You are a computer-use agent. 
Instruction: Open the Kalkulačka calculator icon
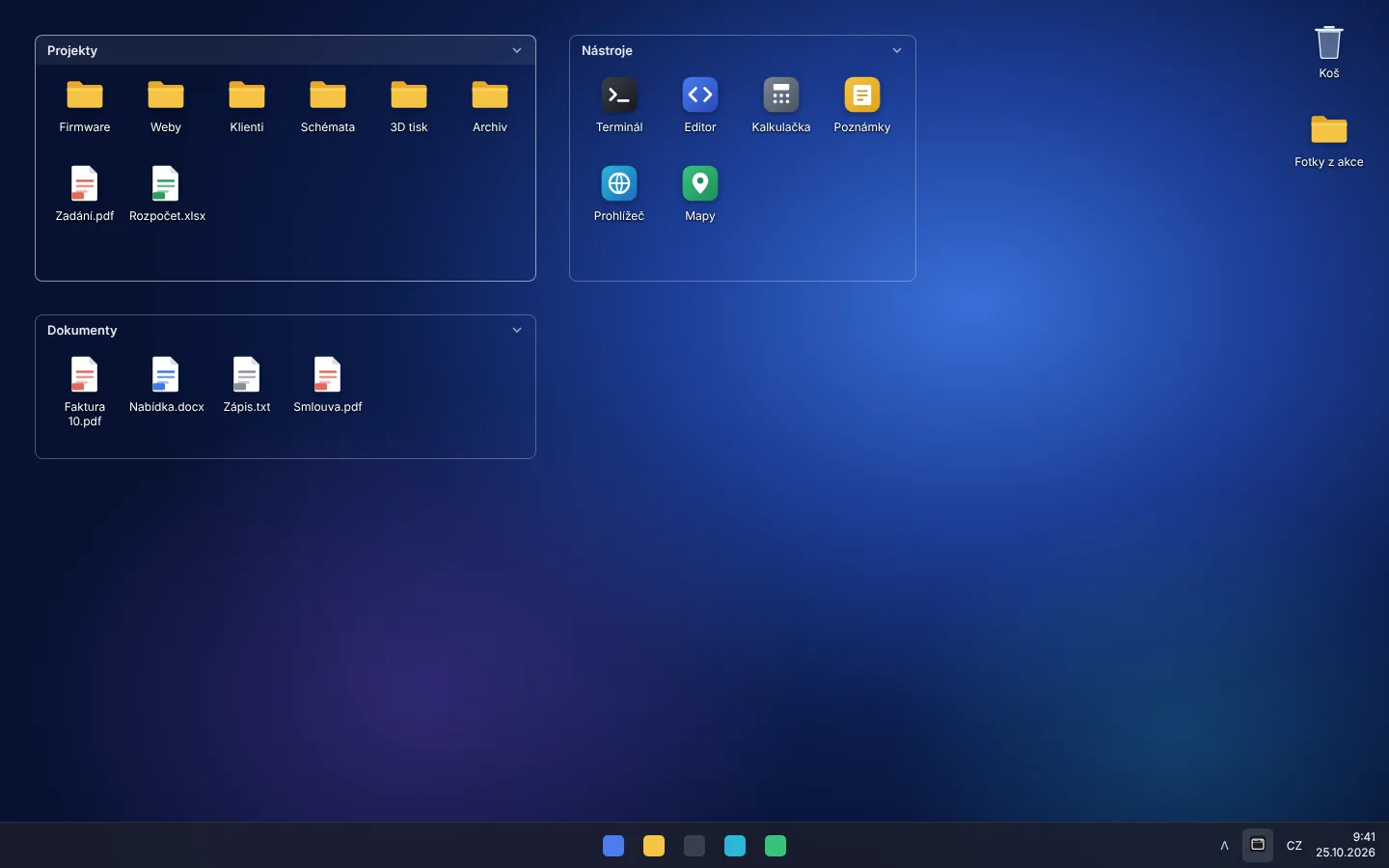pos(781,95)
